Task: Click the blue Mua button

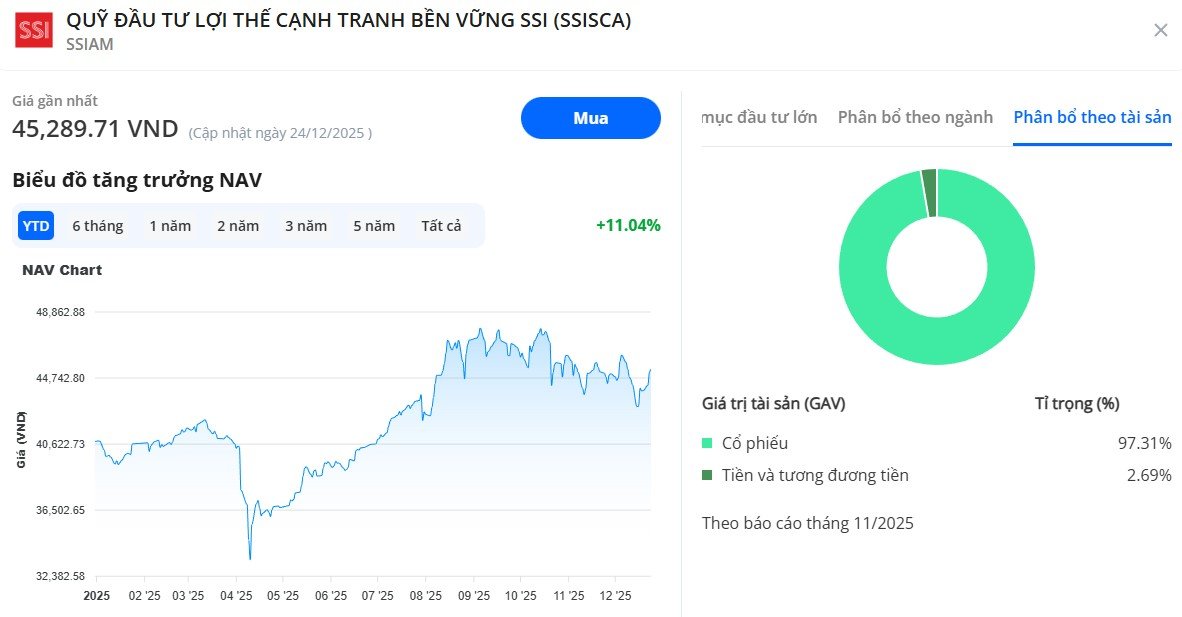Action: pos(590,118)
